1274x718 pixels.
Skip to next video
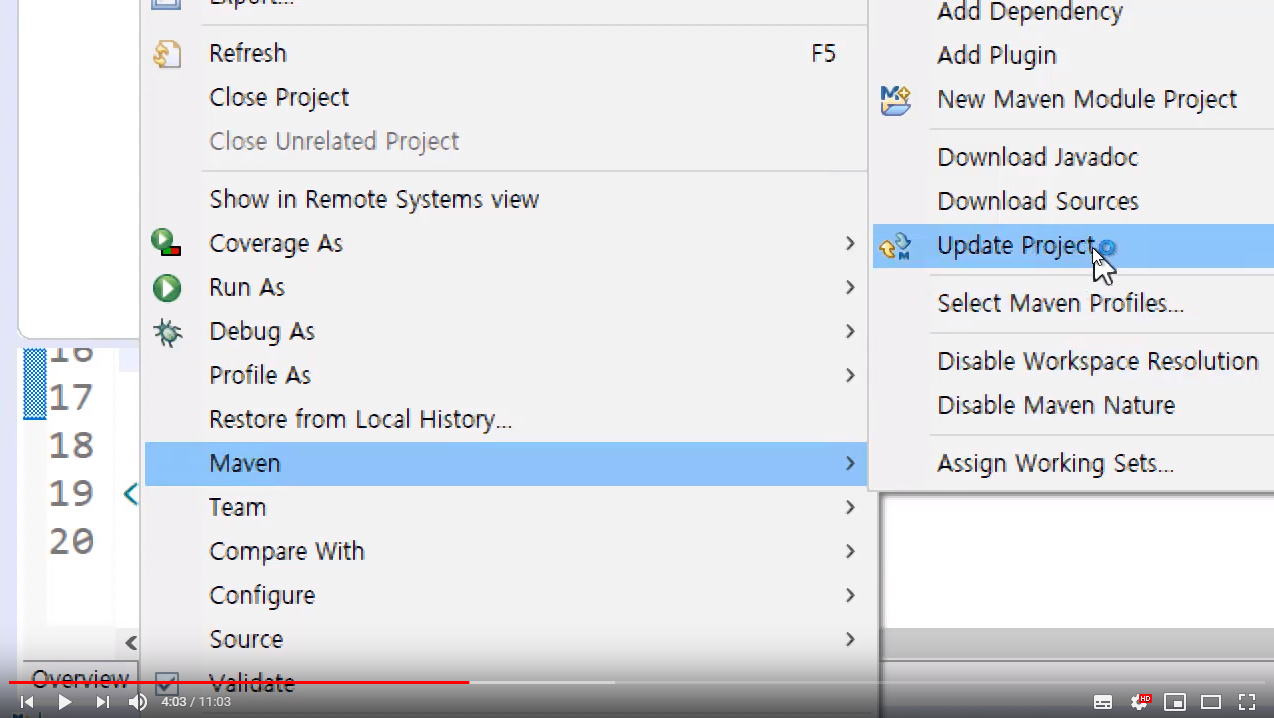tap(102, 702)
